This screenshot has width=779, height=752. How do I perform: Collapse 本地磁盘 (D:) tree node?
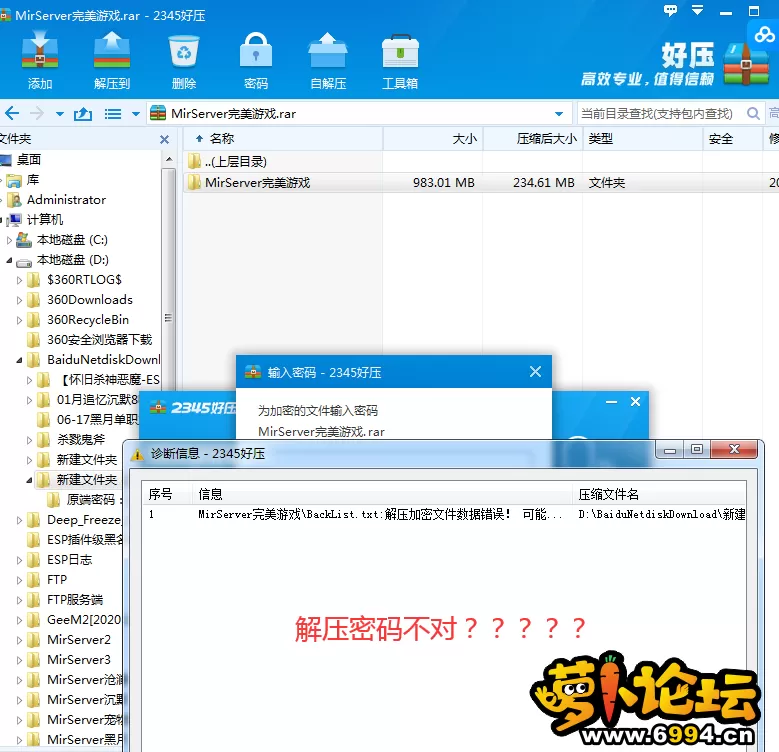coord(9,260)
